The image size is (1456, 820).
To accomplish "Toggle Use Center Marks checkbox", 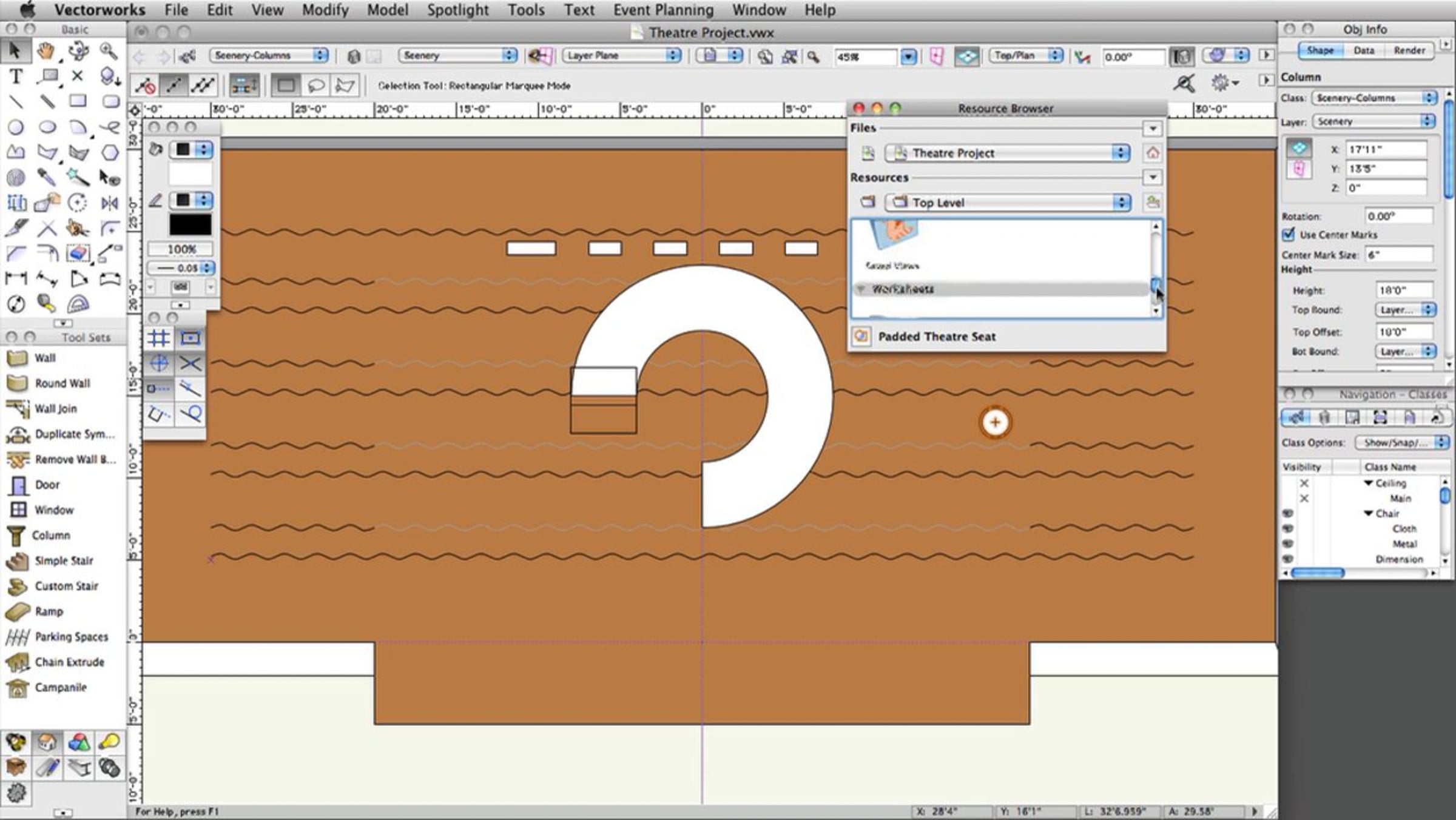I will coord(1289,235).
